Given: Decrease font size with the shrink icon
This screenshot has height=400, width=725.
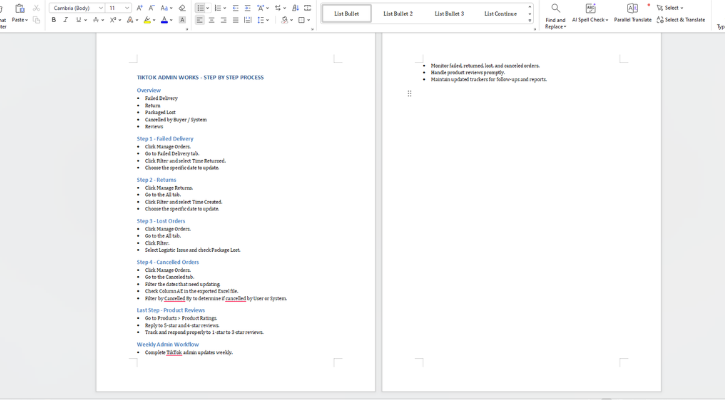Looking at the screenshot, I should tap(152, 8).
